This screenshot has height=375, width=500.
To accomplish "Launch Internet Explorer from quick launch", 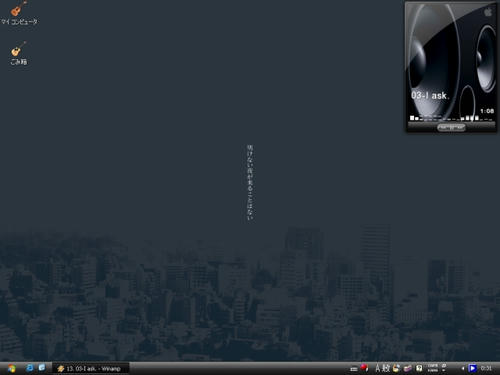I will (x=30, y=368).
